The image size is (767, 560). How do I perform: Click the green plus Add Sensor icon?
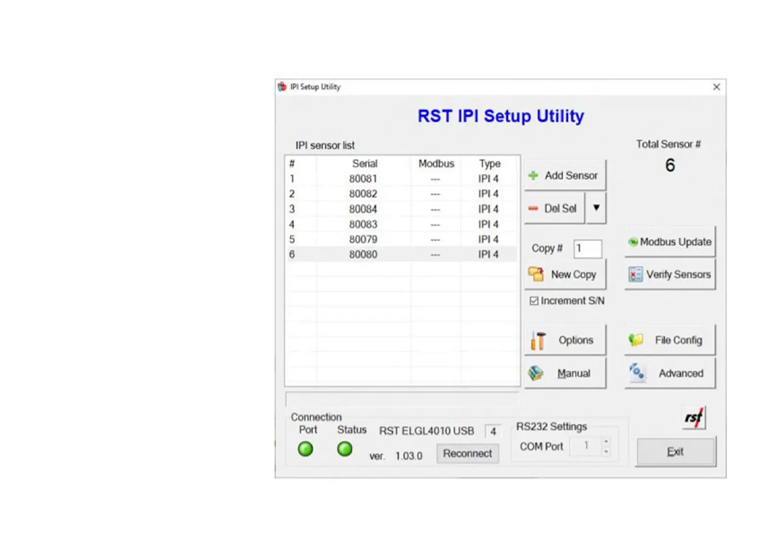(533, 175)
